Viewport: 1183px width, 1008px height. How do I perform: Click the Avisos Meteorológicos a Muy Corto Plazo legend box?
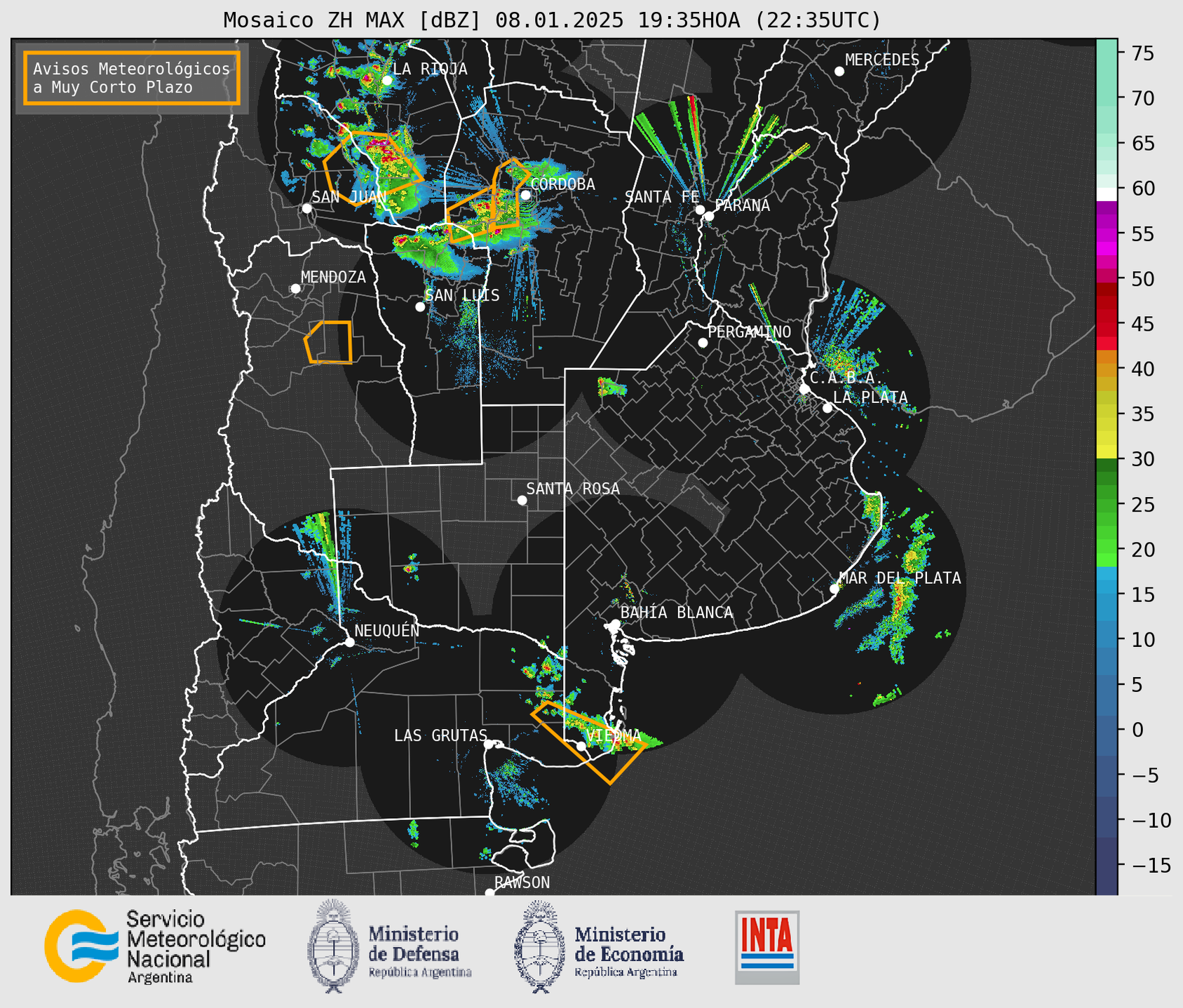[132, 78]
